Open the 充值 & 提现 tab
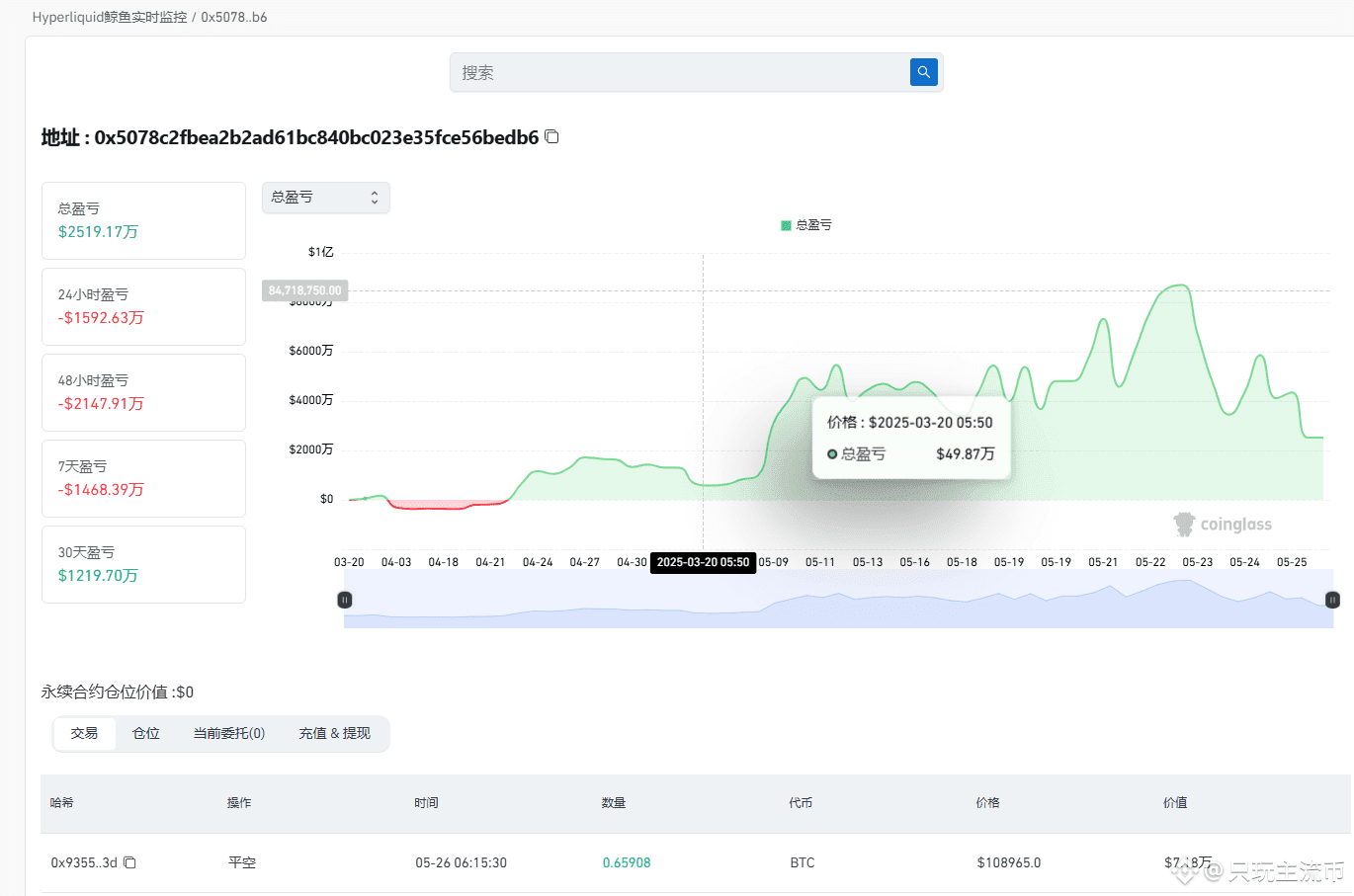This screenshot has width=1354, height=896. click(334, 733)
